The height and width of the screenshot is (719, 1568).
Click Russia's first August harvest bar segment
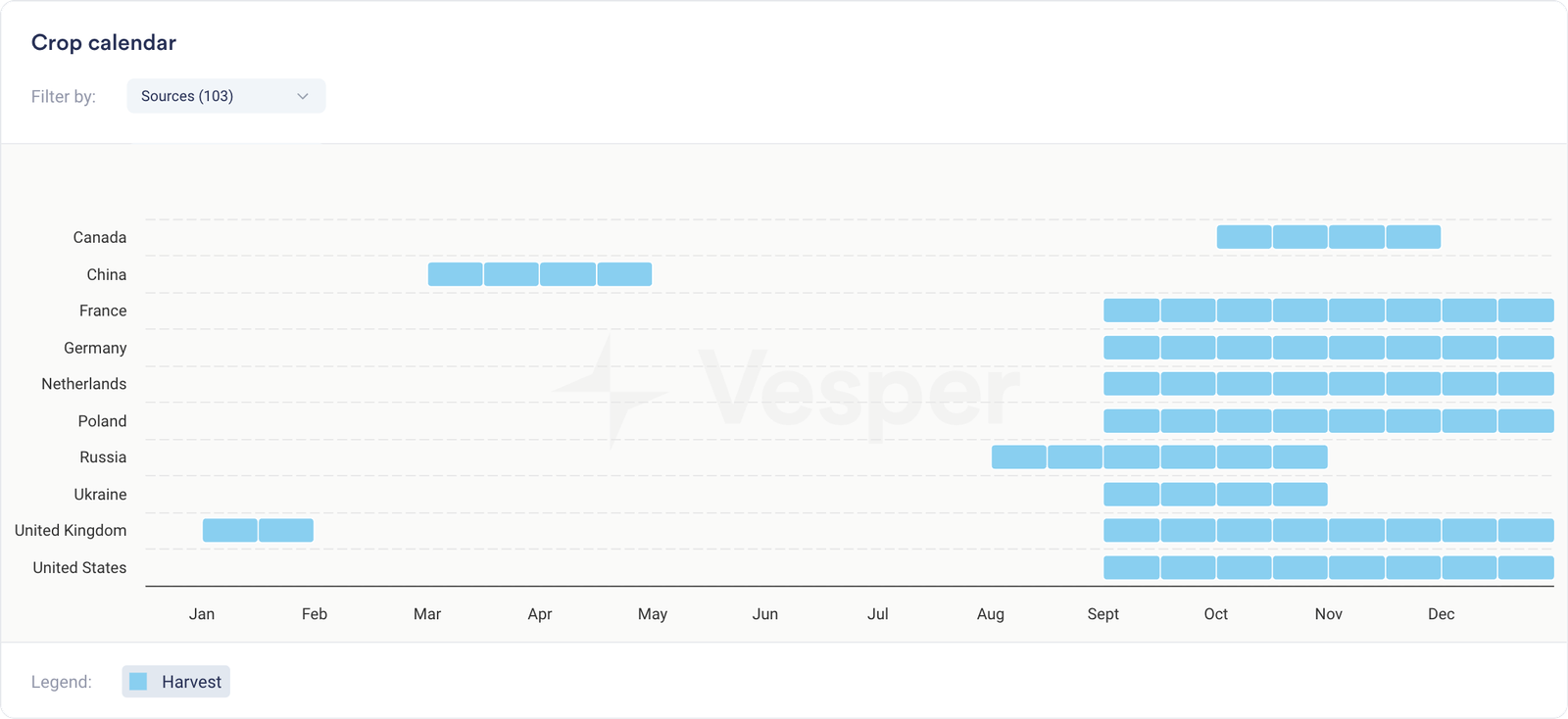[x=1018, y=457]
